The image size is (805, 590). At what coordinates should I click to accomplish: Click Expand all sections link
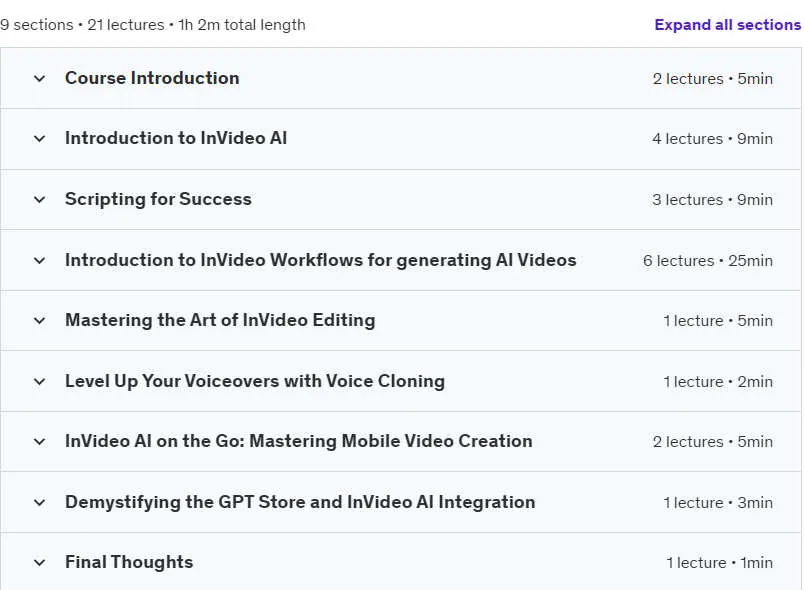(727, 25)
